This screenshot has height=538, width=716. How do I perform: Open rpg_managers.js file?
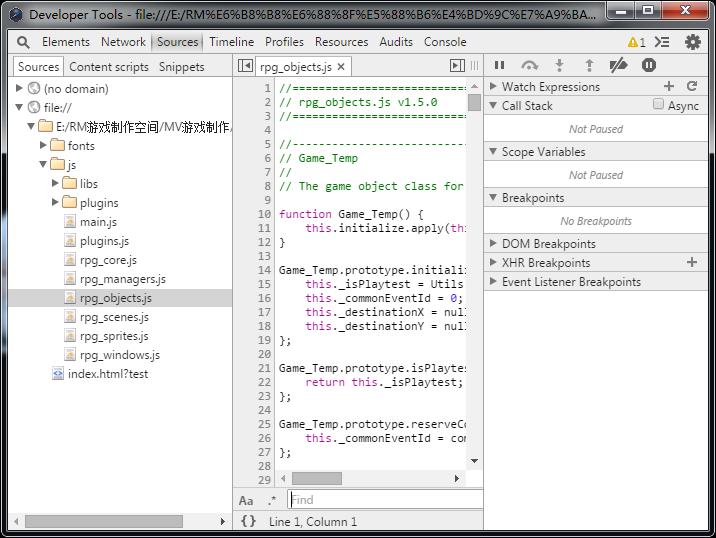[x=123, y=279]
